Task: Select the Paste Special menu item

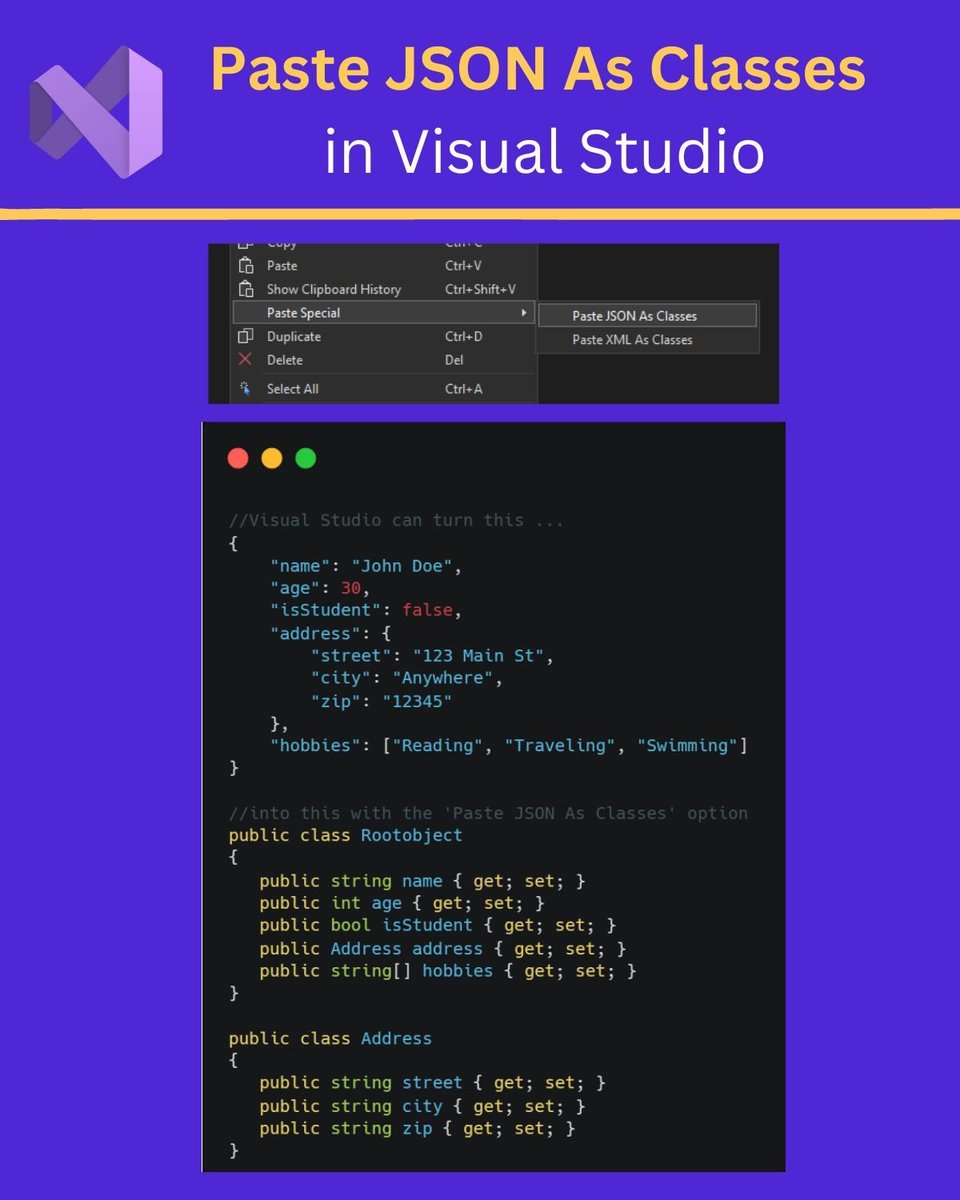Action: (x=384, y=313)
